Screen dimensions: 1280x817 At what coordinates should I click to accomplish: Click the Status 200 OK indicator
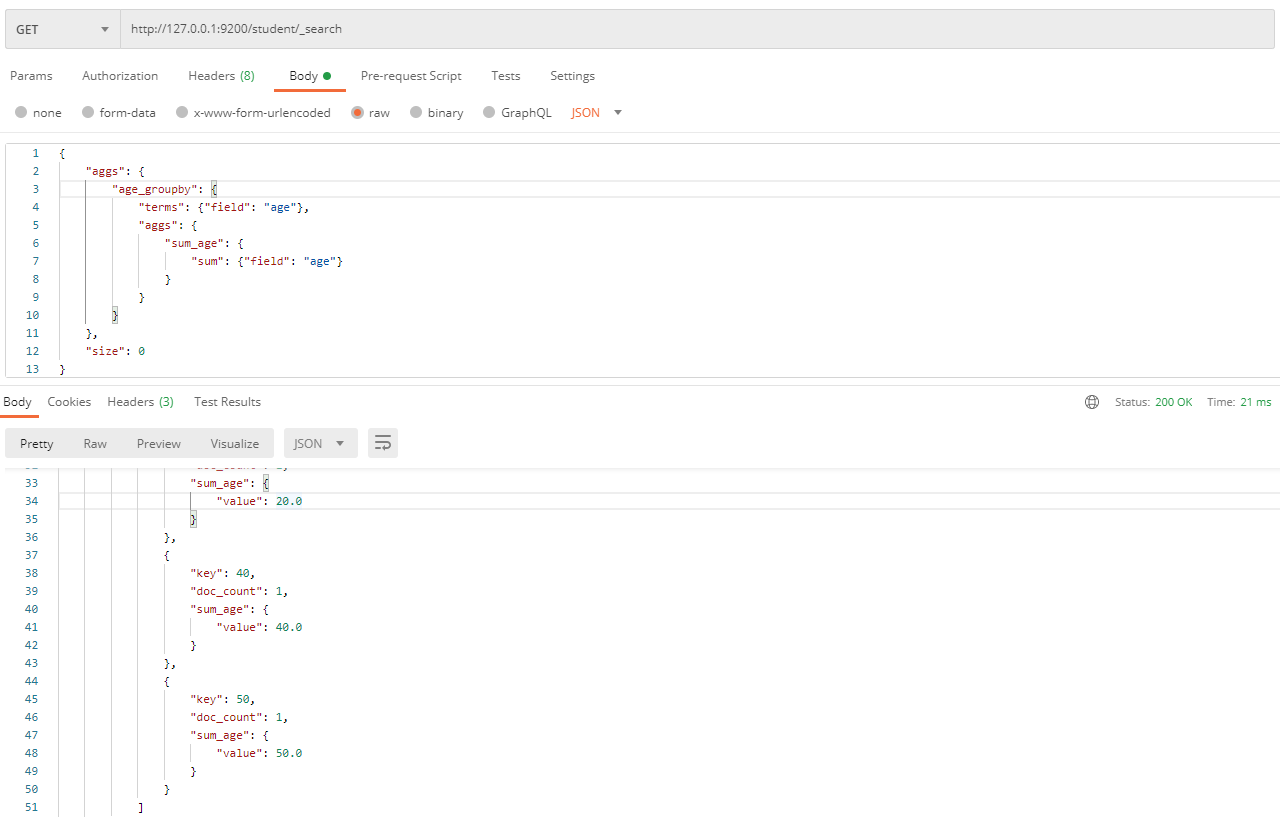1153,402
